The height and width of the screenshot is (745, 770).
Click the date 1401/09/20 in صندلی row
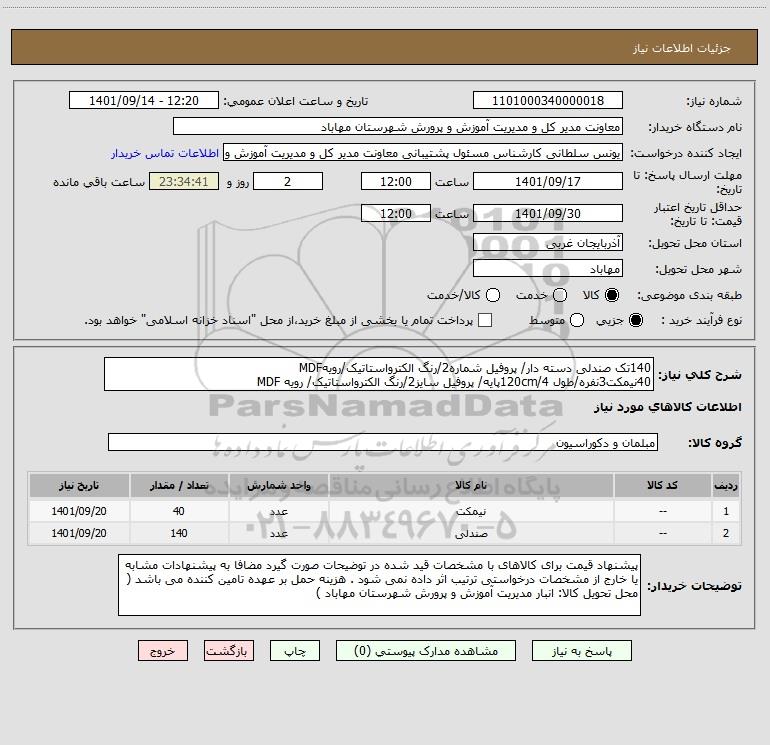(79, 533)
